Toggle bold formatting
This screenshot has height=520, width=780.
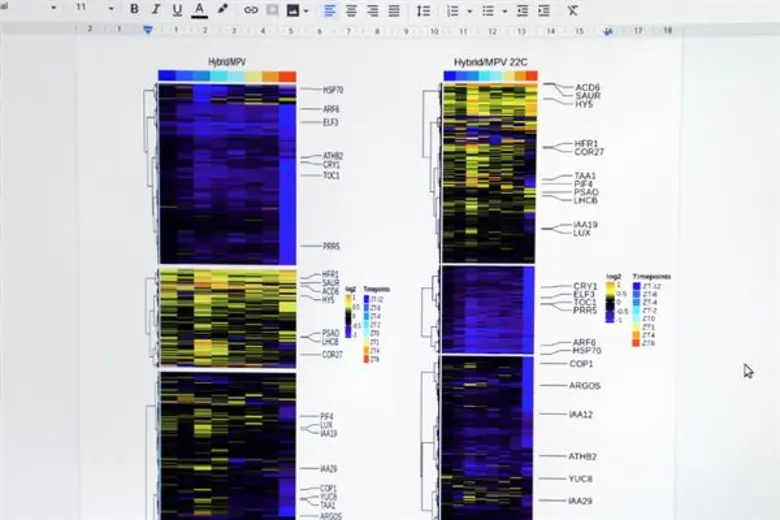click(134, 10)
